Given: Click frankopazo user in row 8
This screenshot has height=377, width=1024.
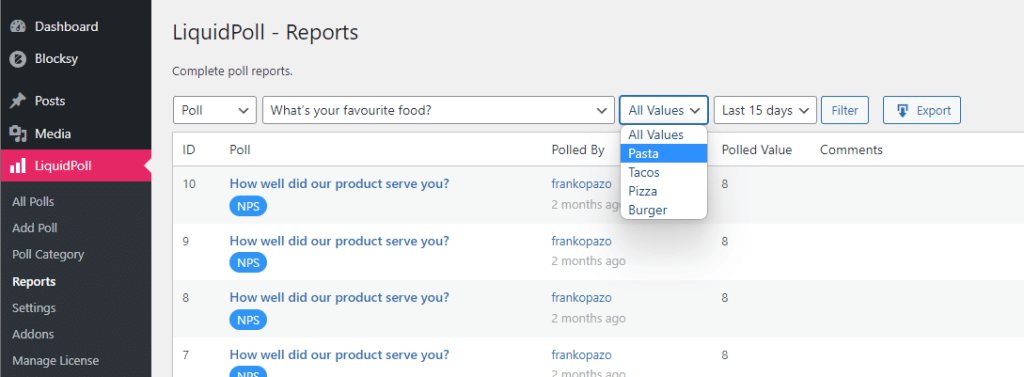Looking at the screenshot, I should [x=581, y=298].
